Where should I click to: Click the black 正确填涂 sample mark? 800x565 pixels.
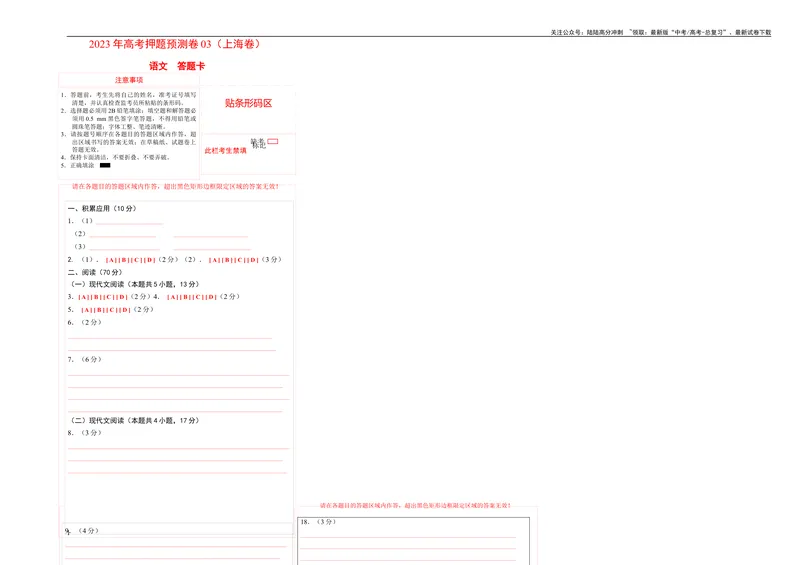(105, 165)
